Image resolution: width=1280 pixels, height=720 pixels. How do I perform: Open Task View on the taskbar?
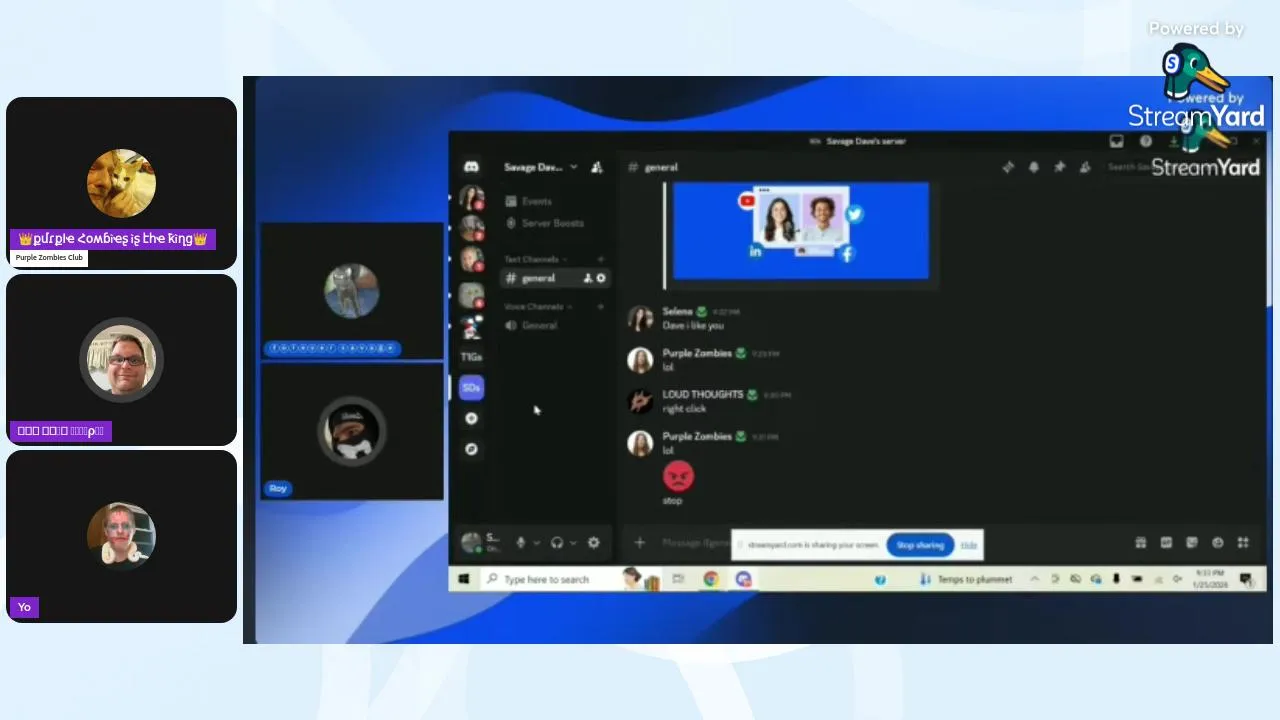[678, 579]
